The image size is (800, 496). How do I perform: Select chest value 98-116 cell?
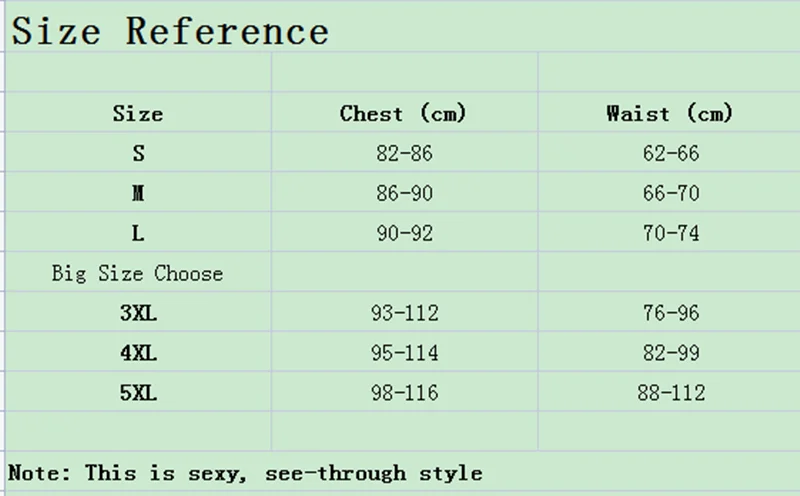[403, 393]
